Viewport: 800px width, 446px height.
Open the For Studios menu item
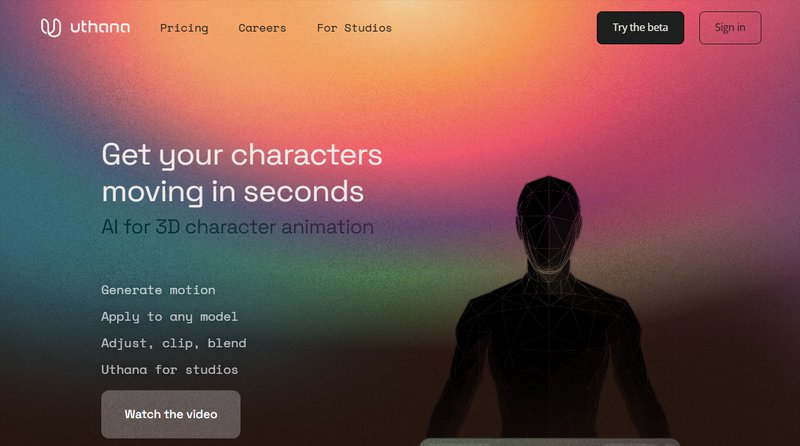point(354,28)
